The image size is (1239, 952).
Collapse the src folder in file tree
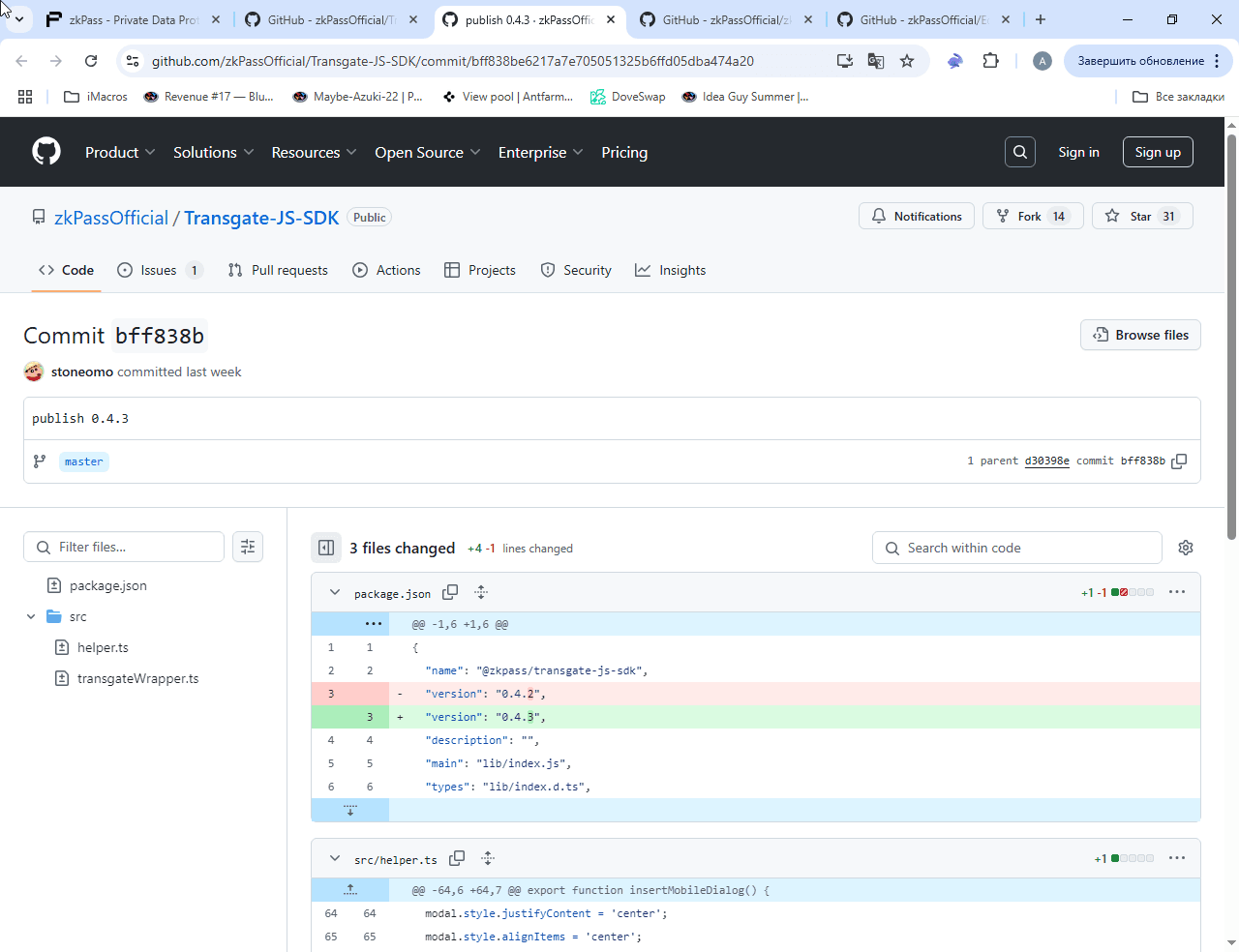pos(31,616)
